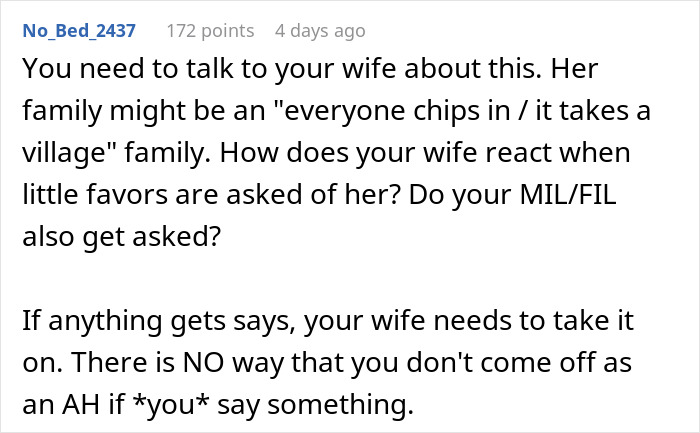Click the phrase "say something."
700x433 pixels.
[315, 404]
